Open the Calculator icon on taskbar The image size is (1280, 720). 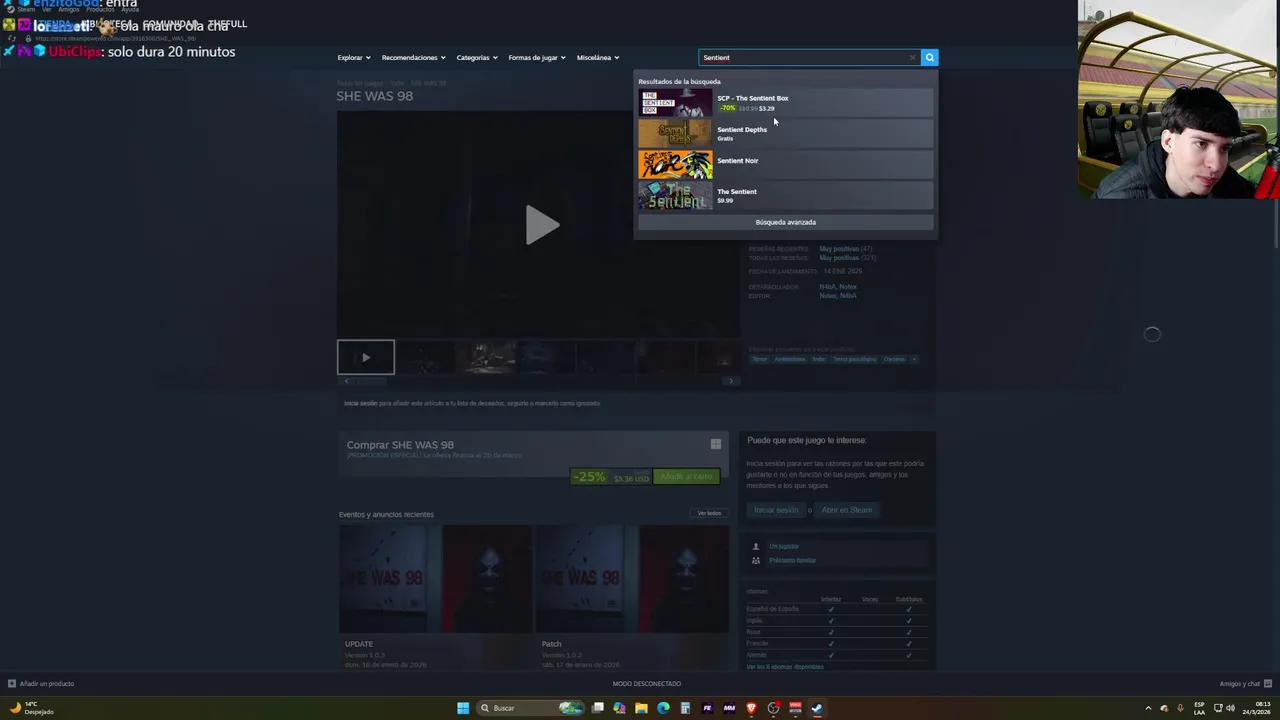(x=685, y=708)
